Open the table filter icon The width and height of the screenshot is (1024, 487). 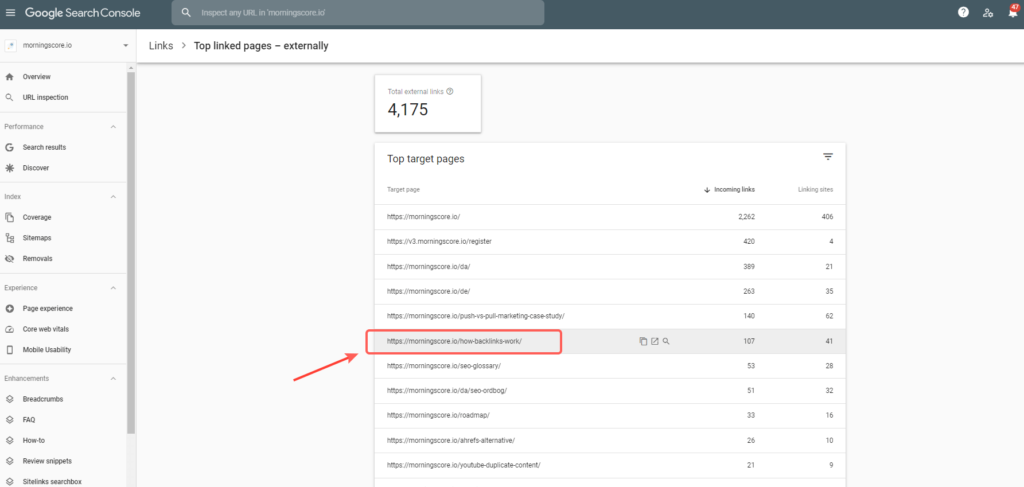828,157
